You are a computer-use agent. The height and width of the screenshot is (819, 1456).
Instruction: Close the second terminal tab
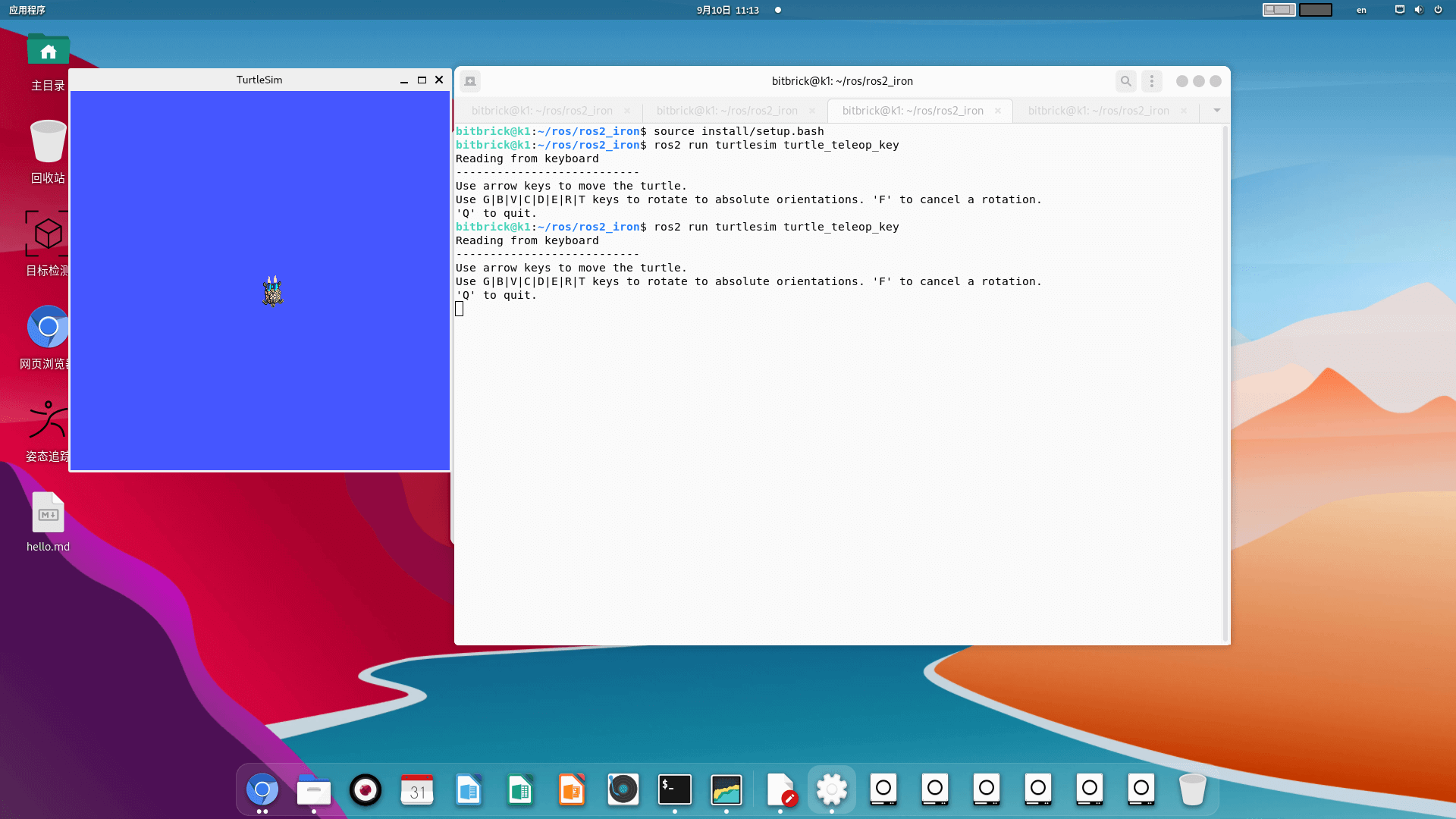(x=812, y=111)
